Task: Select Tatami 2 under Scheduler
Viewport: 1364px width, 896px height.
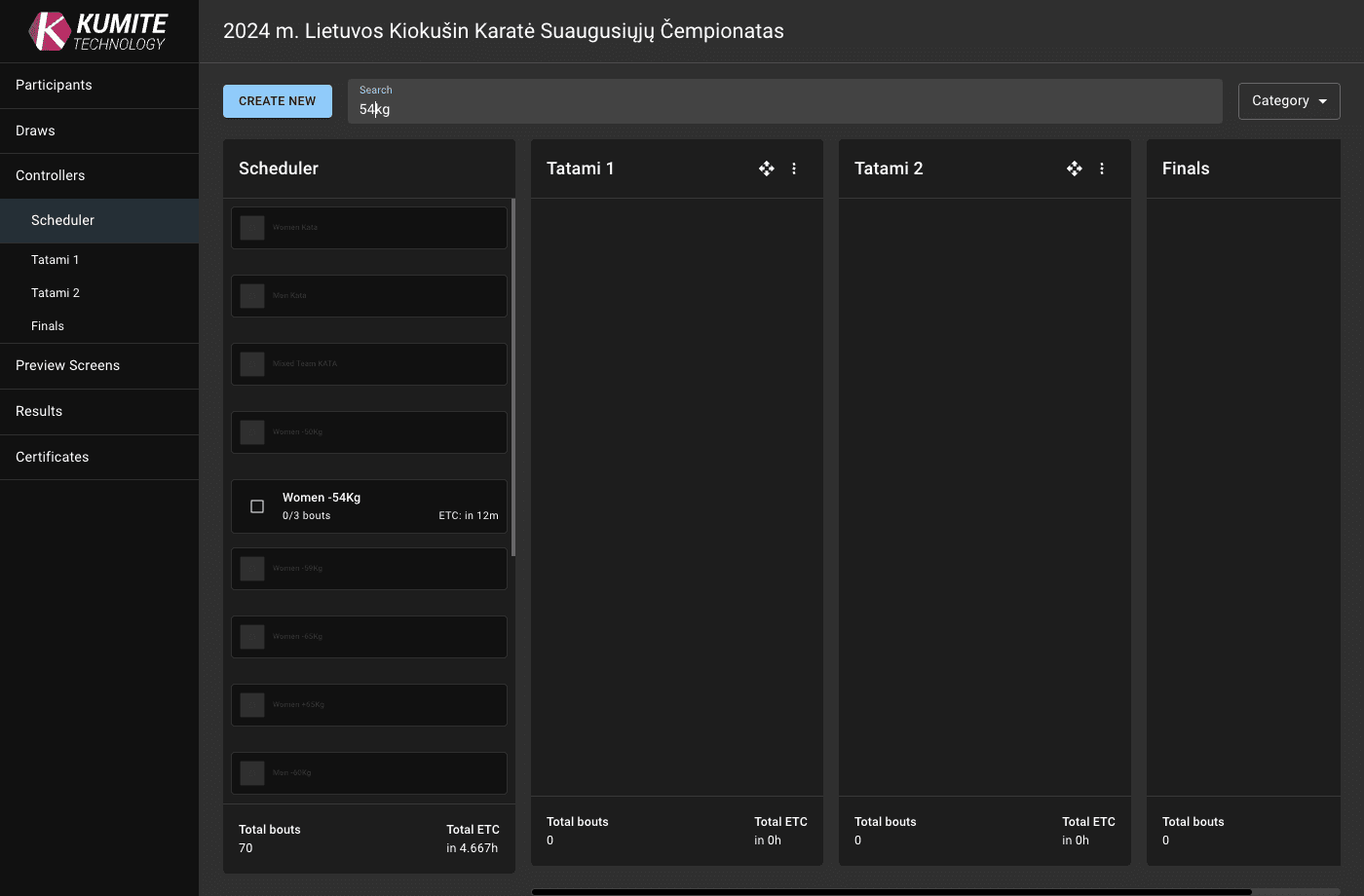Action: click(x=56, y=292)
